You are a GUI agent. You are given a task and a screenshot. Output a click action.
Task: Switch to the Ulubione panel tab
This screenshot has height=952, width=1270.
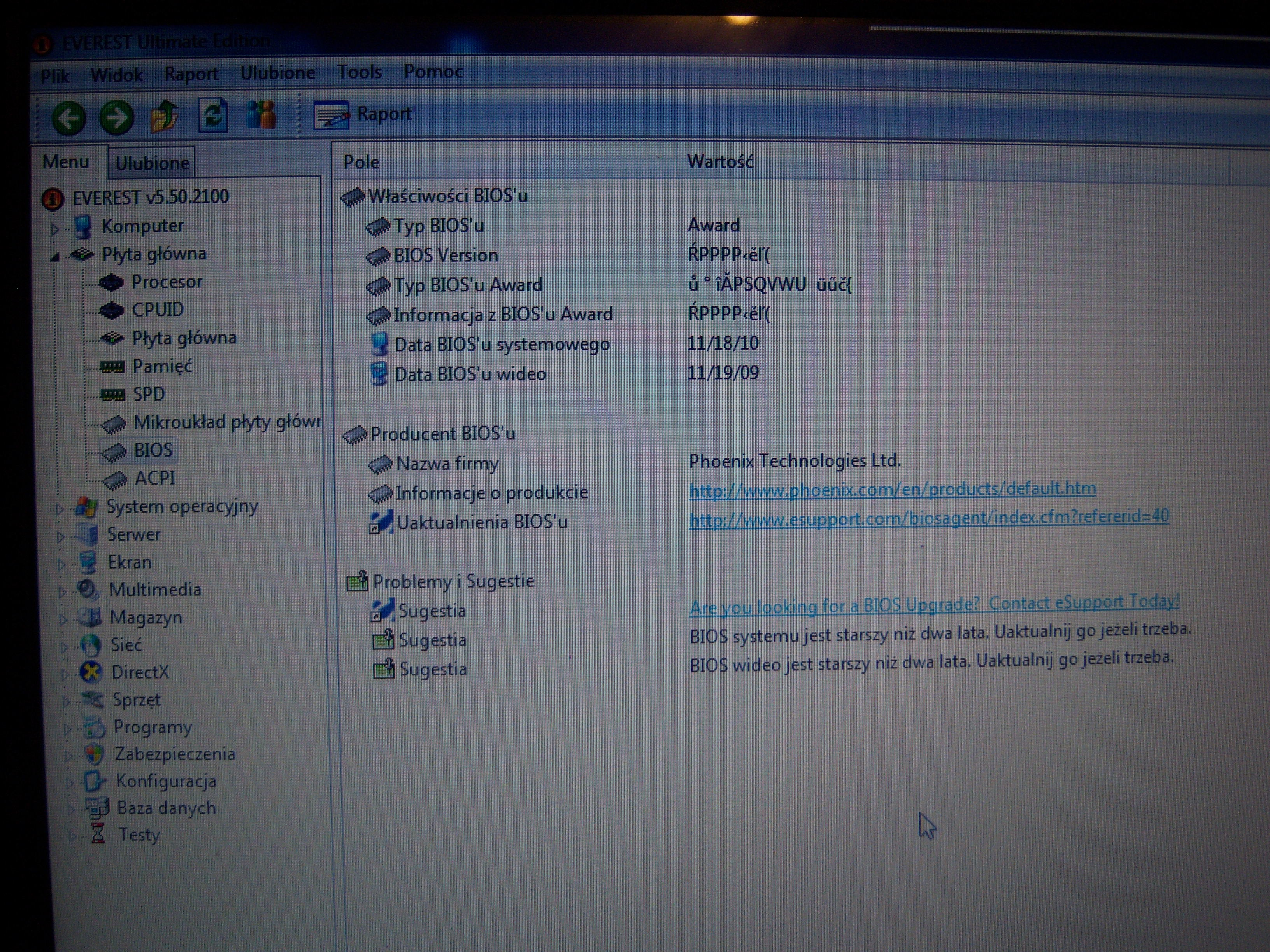click(x=152, y=164)
